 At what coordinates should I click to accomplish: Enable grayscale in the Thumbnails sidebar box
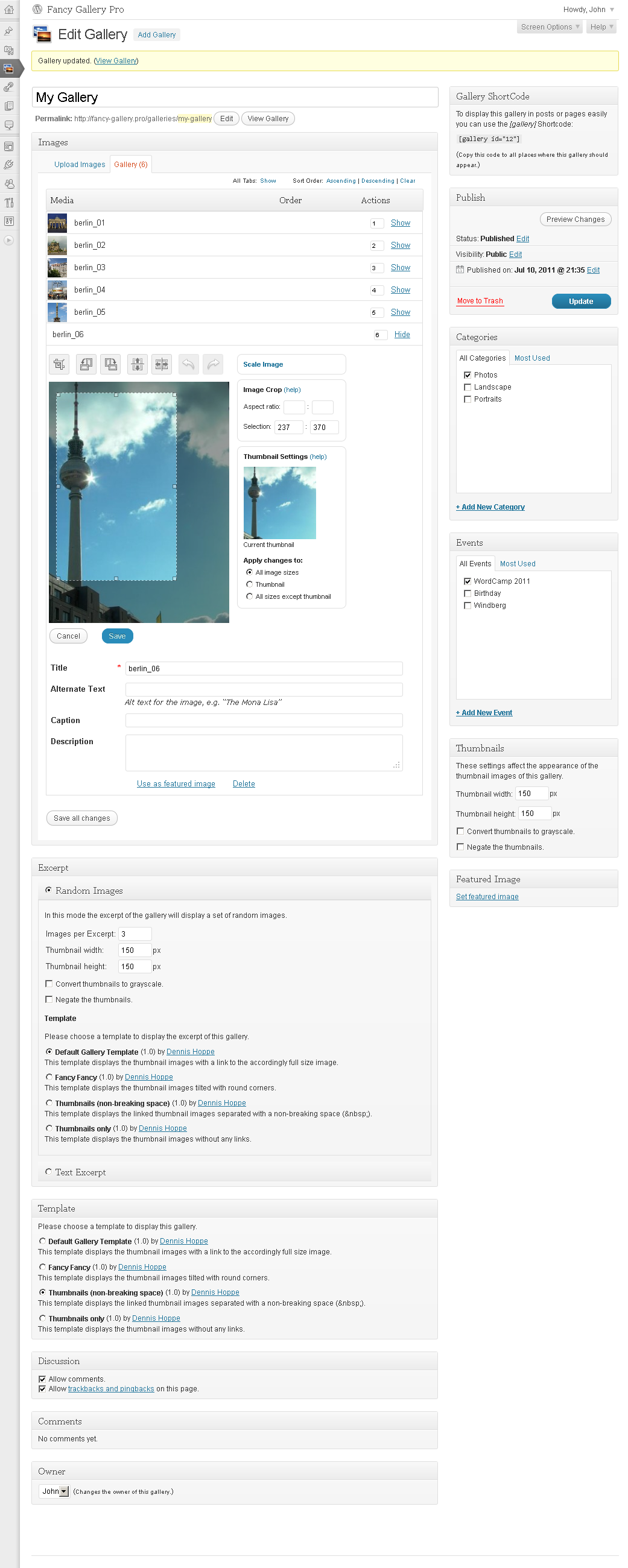tap(460, 832)
